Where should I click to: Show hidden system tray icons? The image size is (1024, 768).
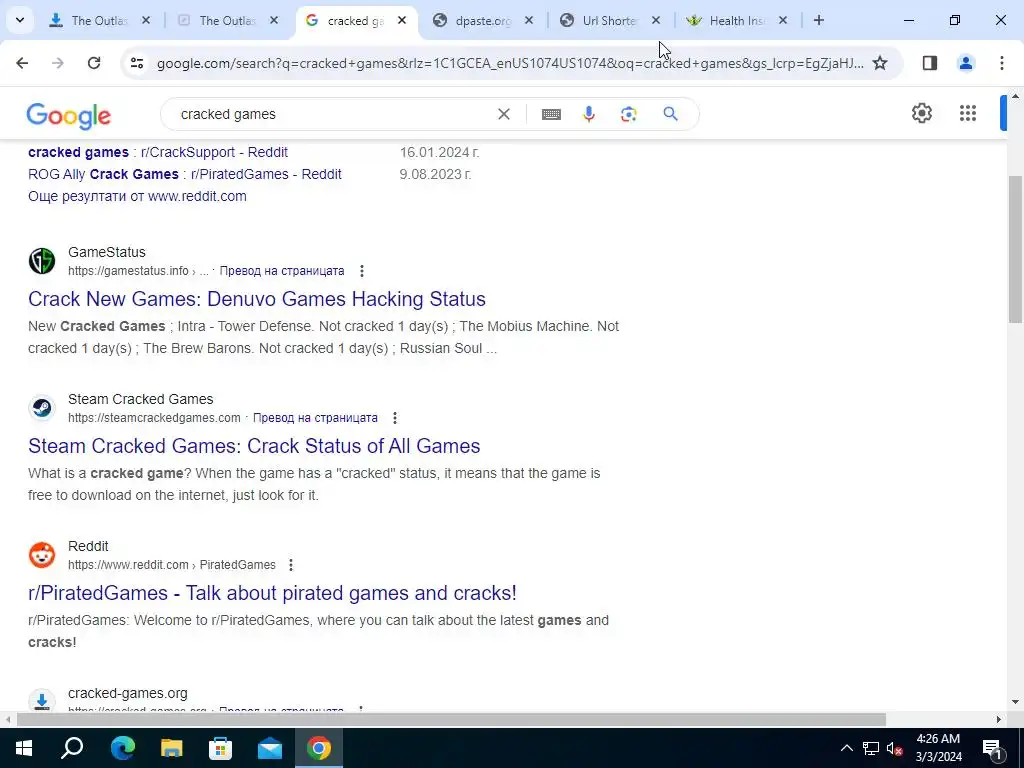point(846,748)
